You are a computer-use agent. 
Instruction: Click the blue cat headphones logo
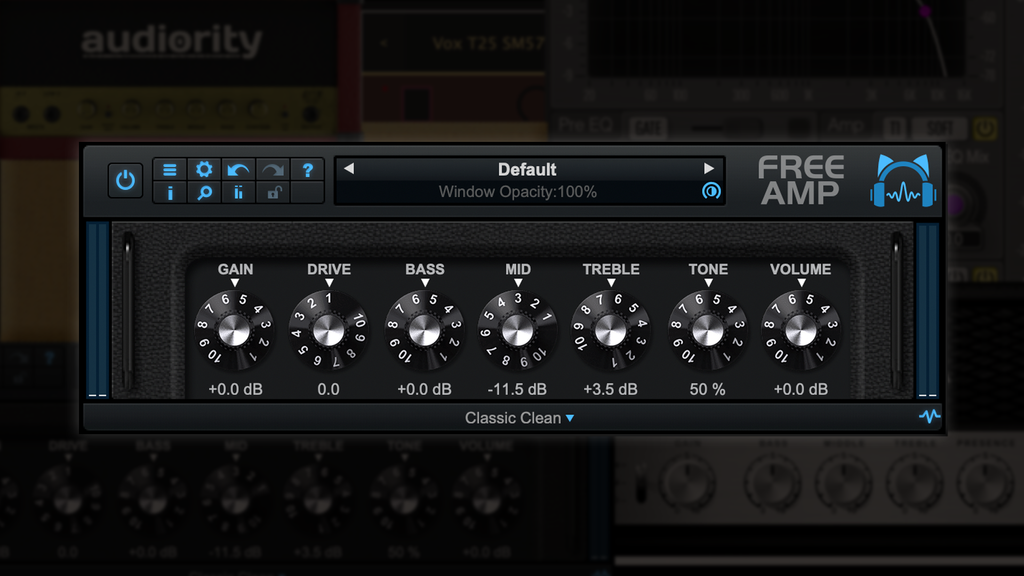coord(903,181)
